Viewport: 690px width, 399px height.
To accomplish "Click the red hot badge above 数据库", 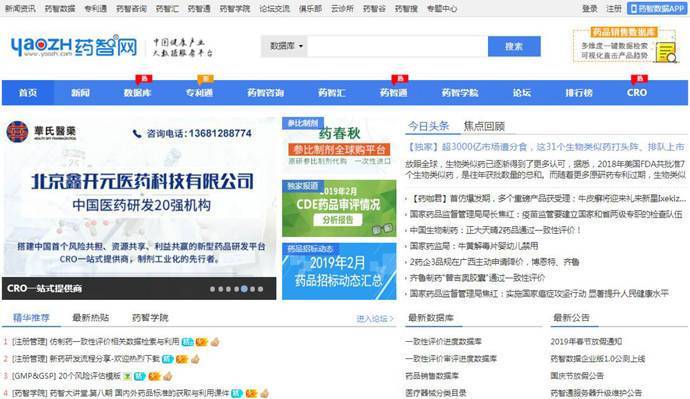I will 144,79.
